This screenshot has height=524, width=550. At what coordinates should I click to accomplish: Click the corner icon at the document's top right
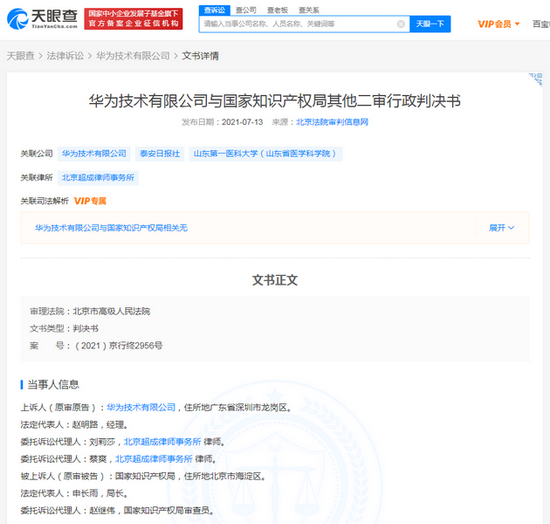point(536,80)
